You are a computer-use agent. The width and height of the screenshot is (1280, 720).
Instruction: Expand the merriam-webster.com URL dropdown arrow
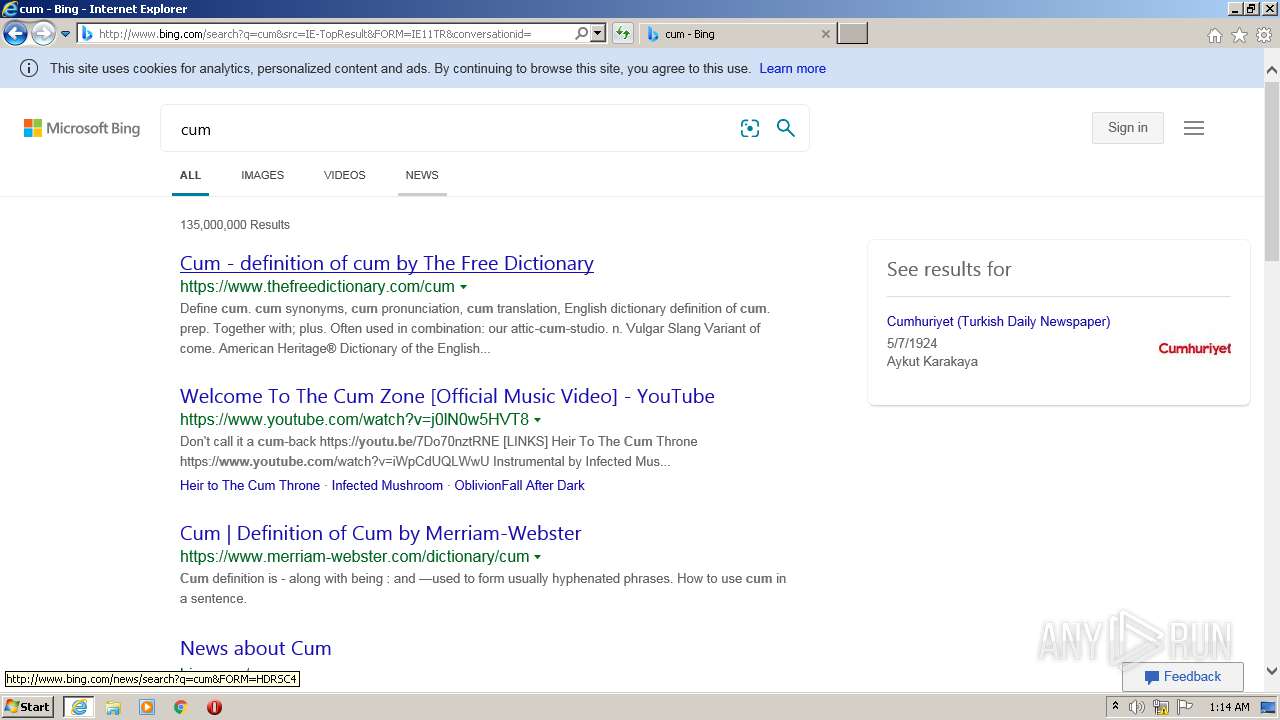[x=537, y=557]
